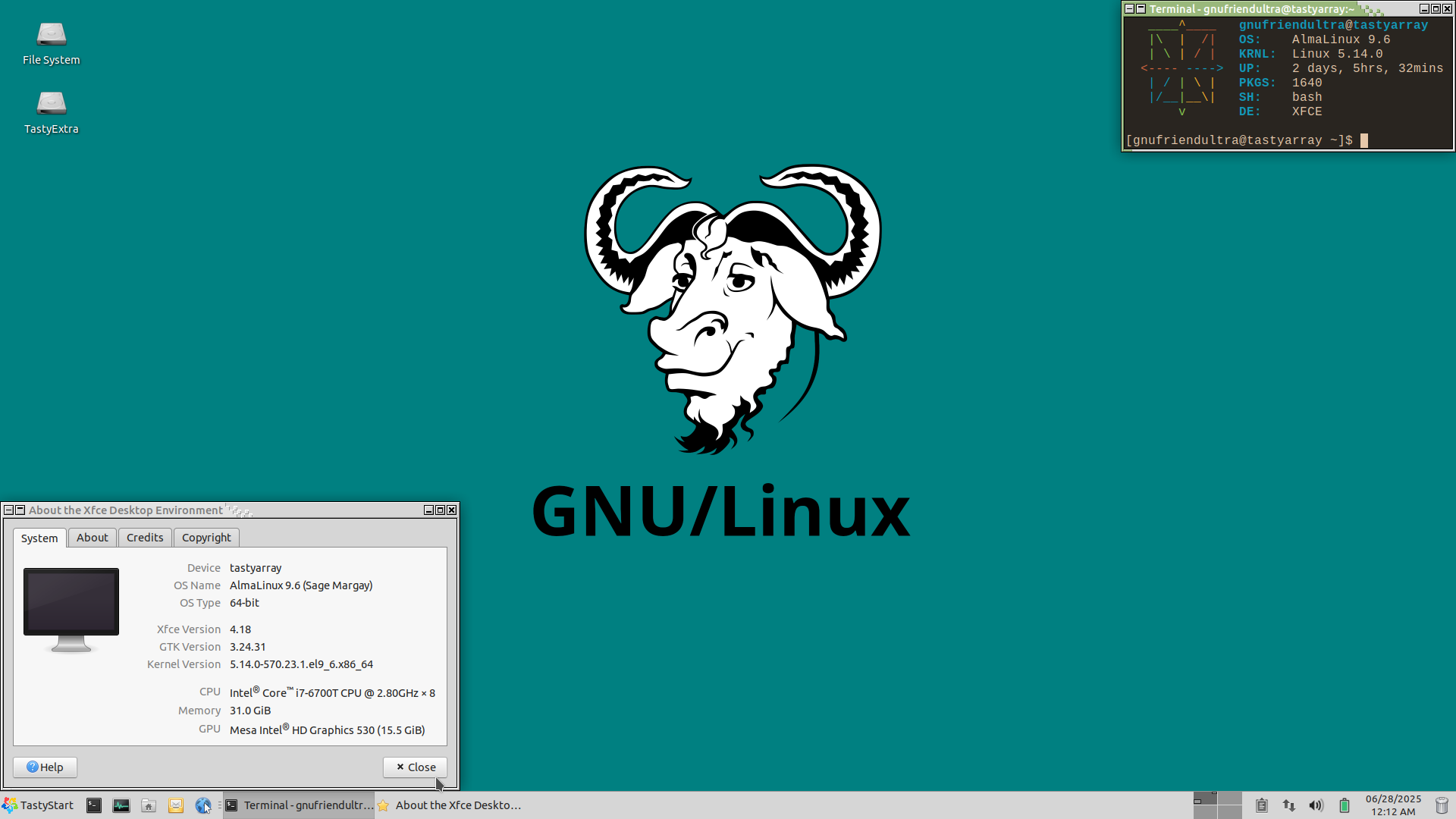The width and height of the screenshot is (1456, 819).
Task: Launch the mail reader icon in panel
Action: click(x=176, y=805)
